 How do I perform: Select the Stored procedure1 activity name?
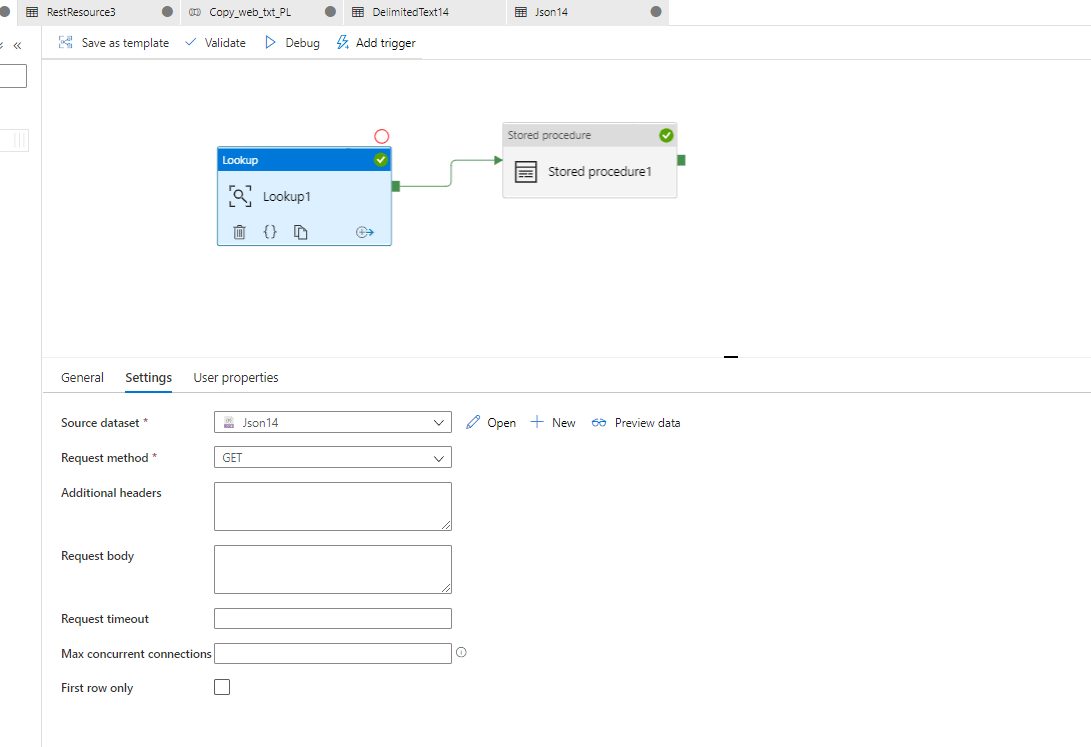pos(600,171)
